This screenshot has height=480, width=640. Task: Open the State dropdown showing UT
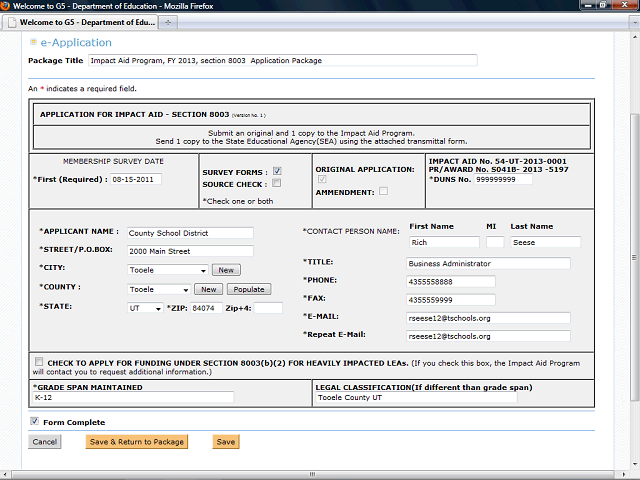click(158, 308)
